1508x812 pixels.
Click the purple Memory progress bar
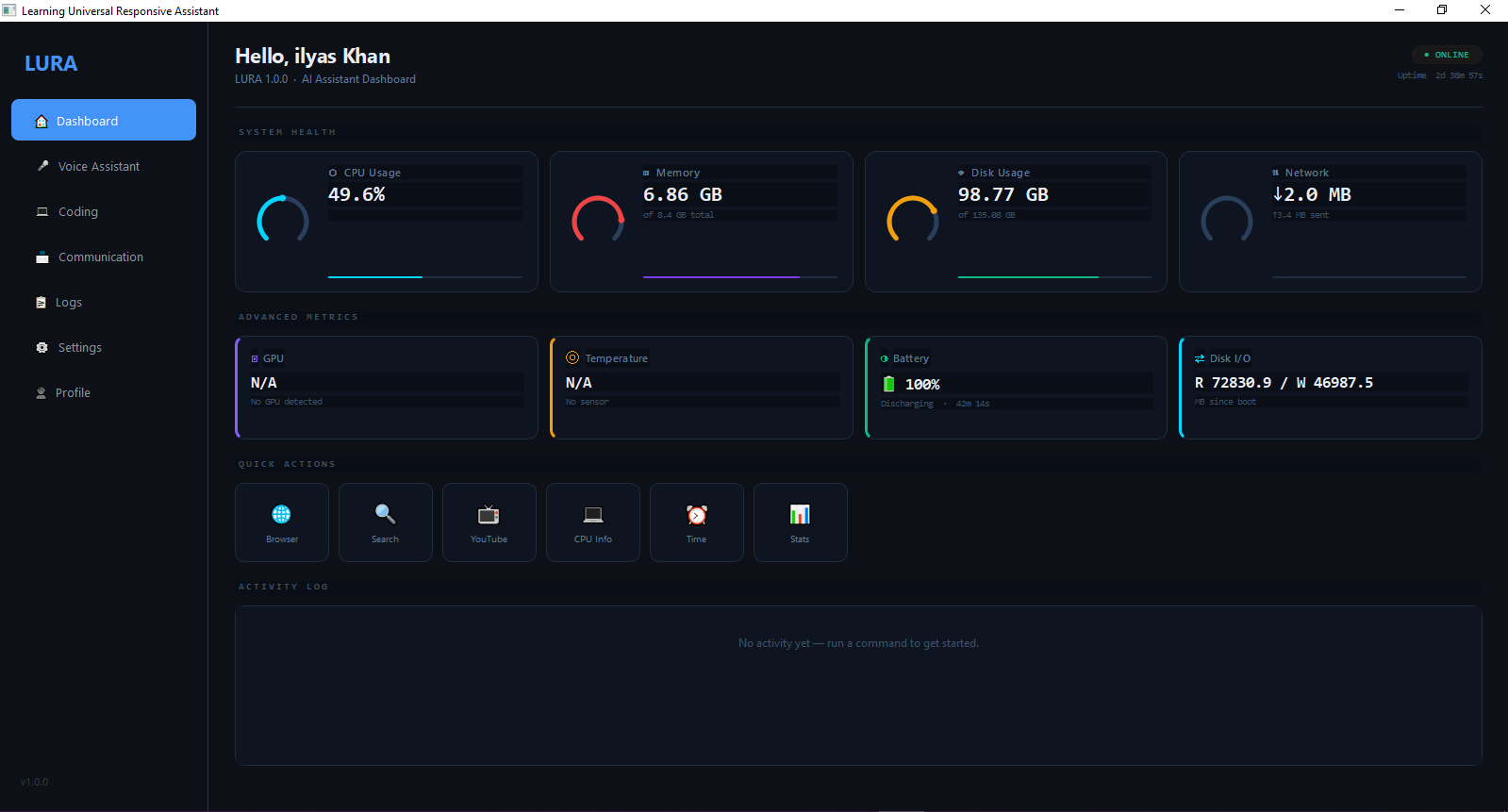point(740,277)
